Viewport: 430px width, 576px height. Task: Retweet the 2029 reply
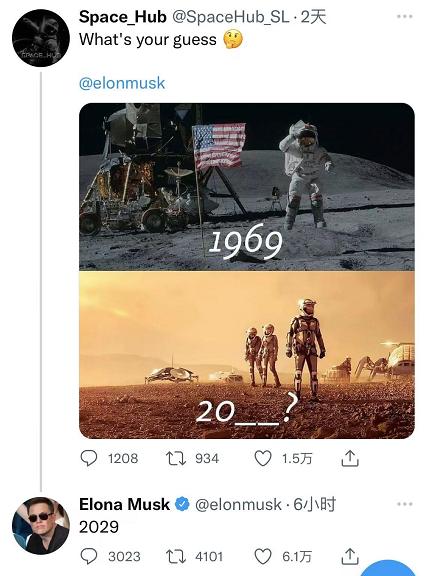[176, 556]
